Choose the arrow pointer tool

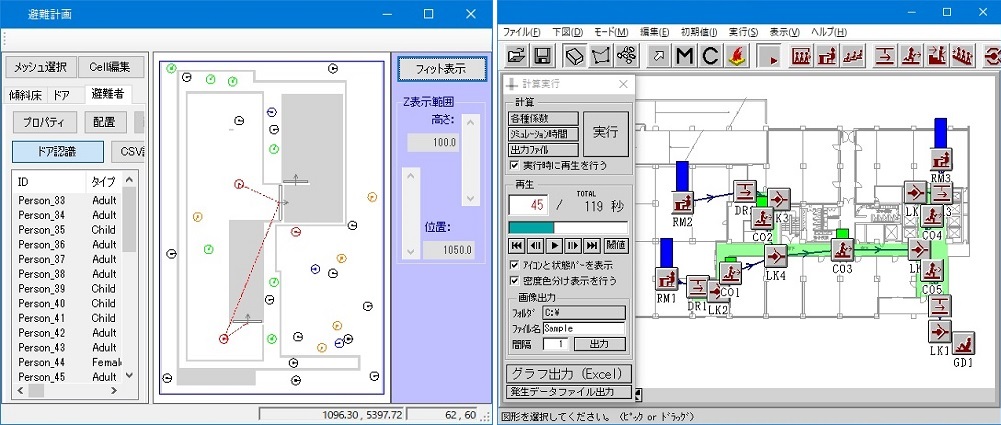659,56
